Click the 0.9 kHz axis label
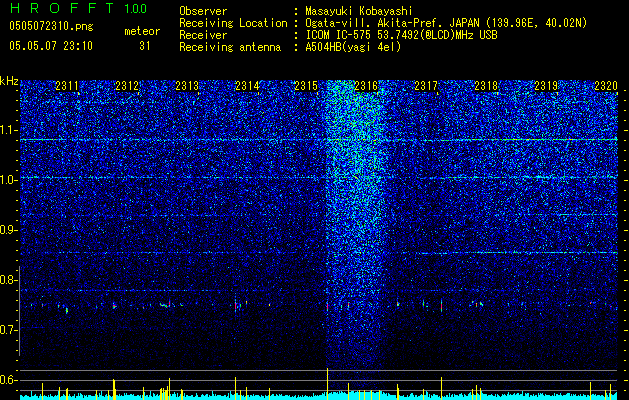The width and height of the screenshot is (629, 400). point(9,230)
